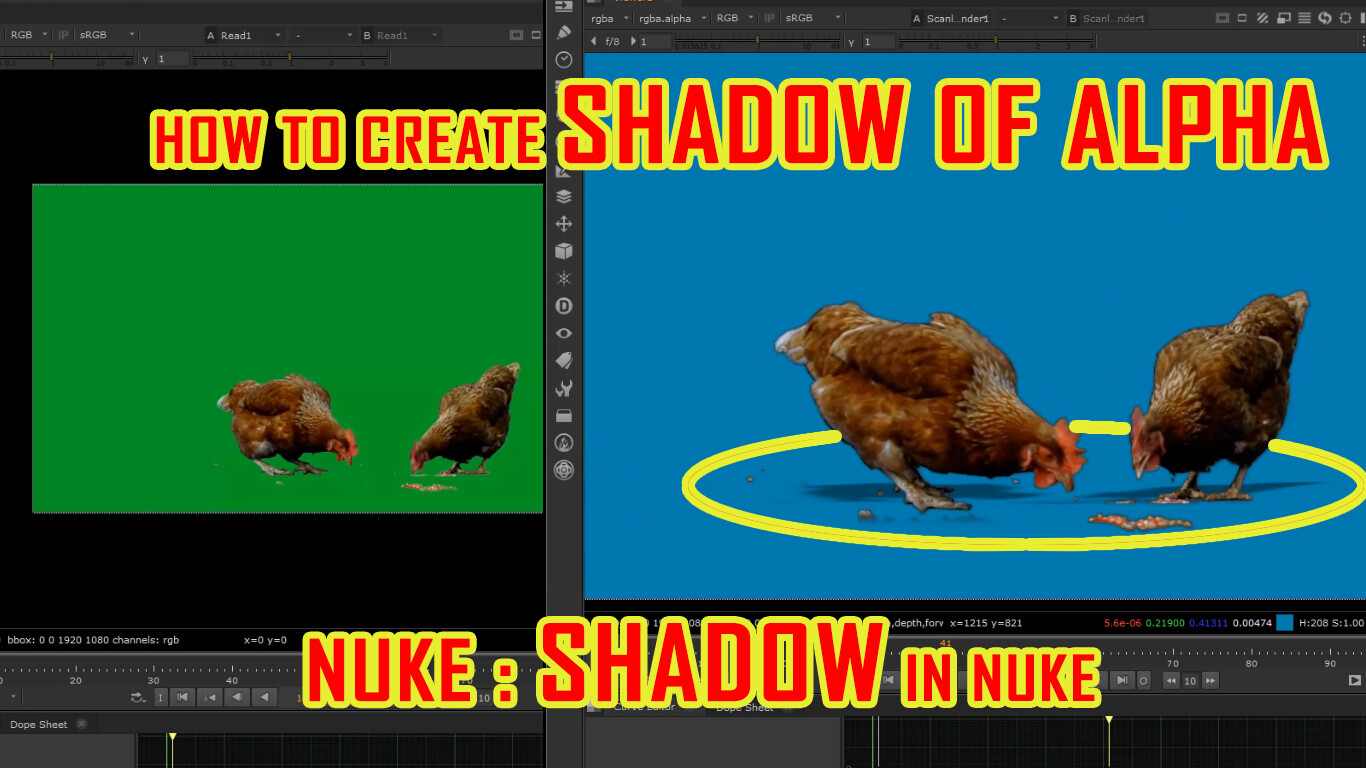Select the right Dope Sheet tab
The width and height of the screenshot is (1366, 768).
click(x=744, y=707)
